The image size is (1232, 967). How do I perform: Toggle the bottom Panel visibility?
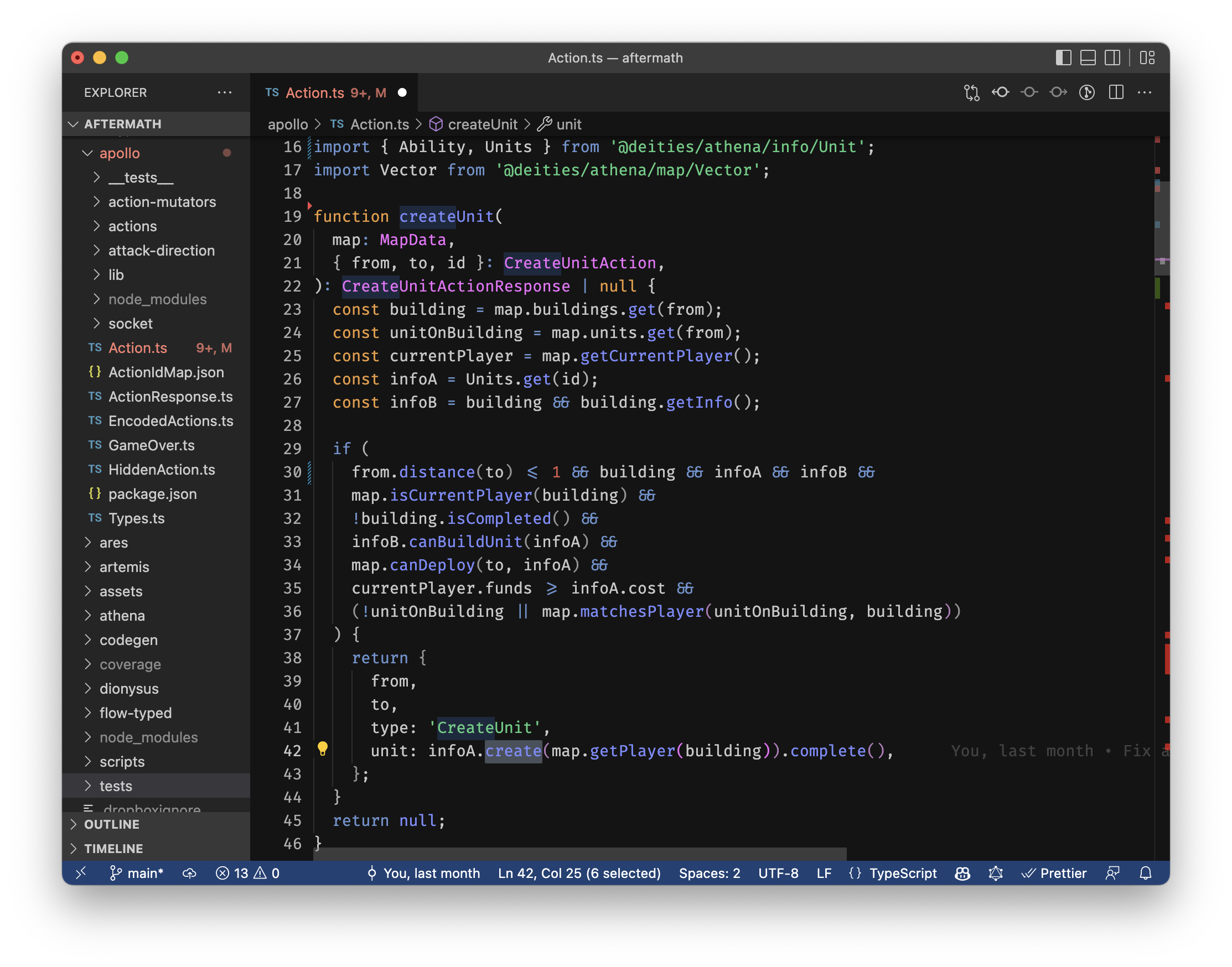[1088, 58]
